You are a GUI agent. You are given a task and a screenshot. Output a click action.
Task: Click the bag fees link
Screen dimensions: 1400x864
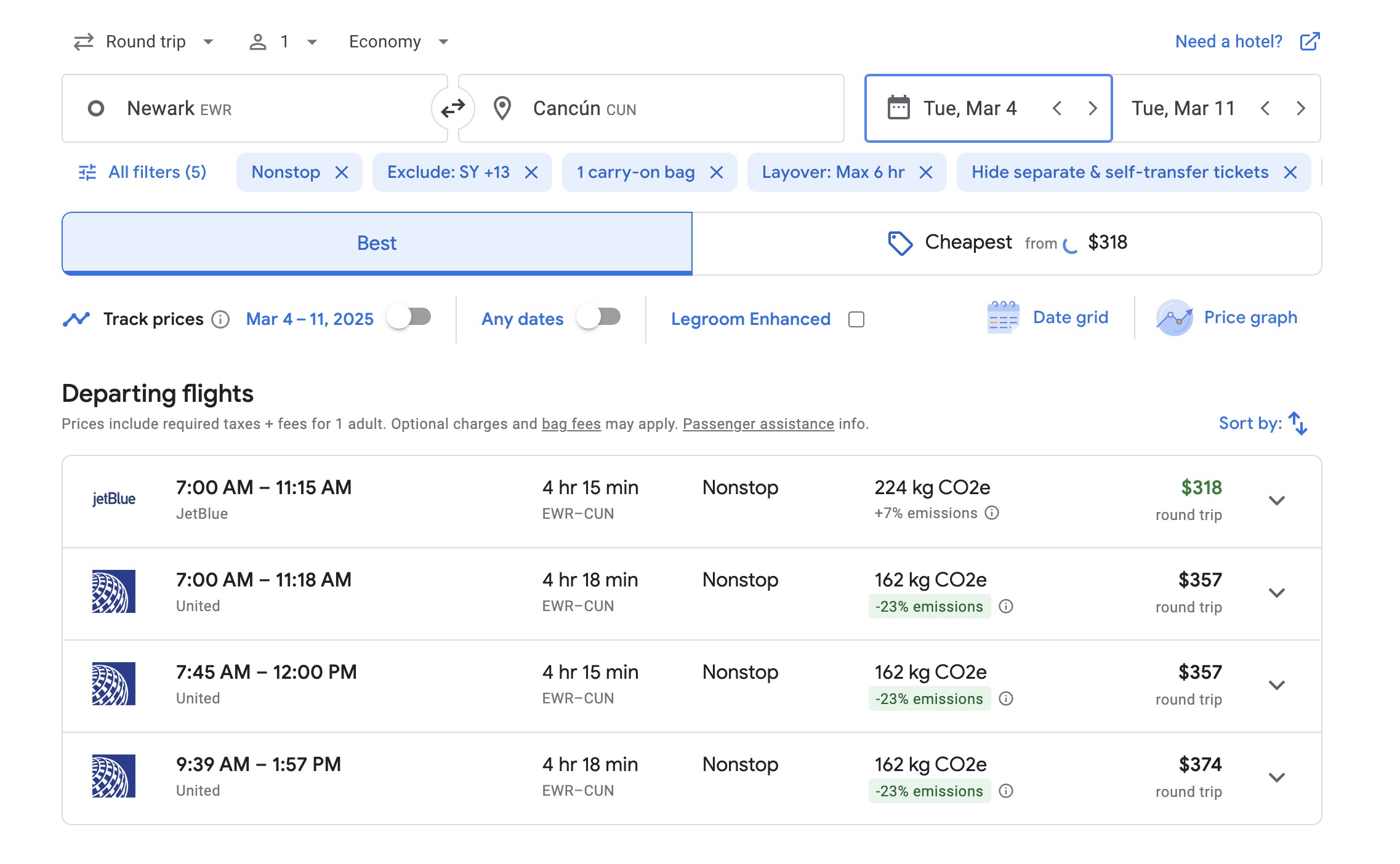point(571,424)
